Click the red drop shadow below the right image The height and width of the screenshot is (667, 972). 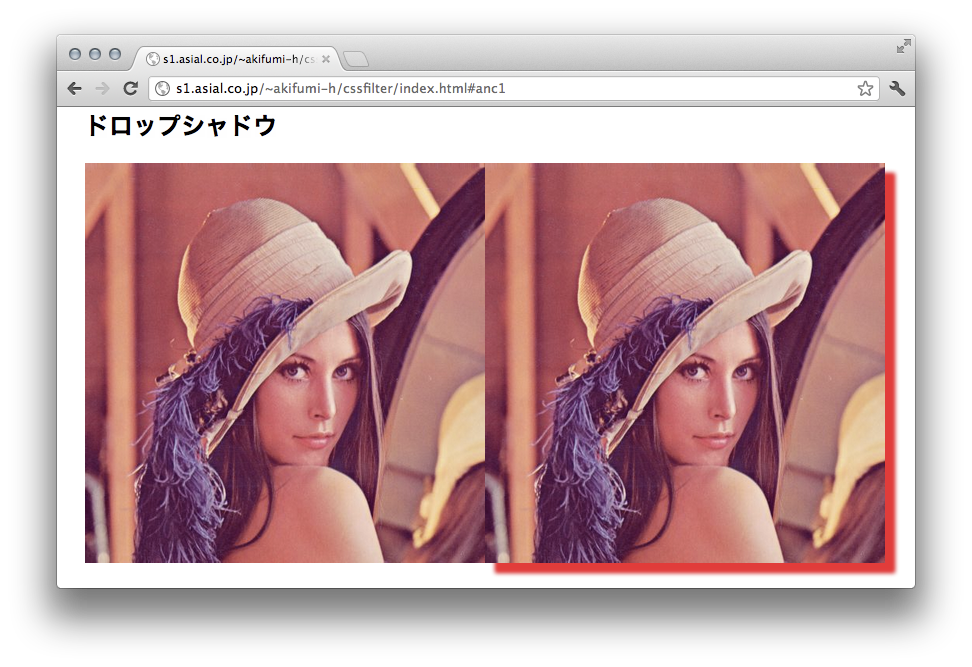[x=690, y=568]
